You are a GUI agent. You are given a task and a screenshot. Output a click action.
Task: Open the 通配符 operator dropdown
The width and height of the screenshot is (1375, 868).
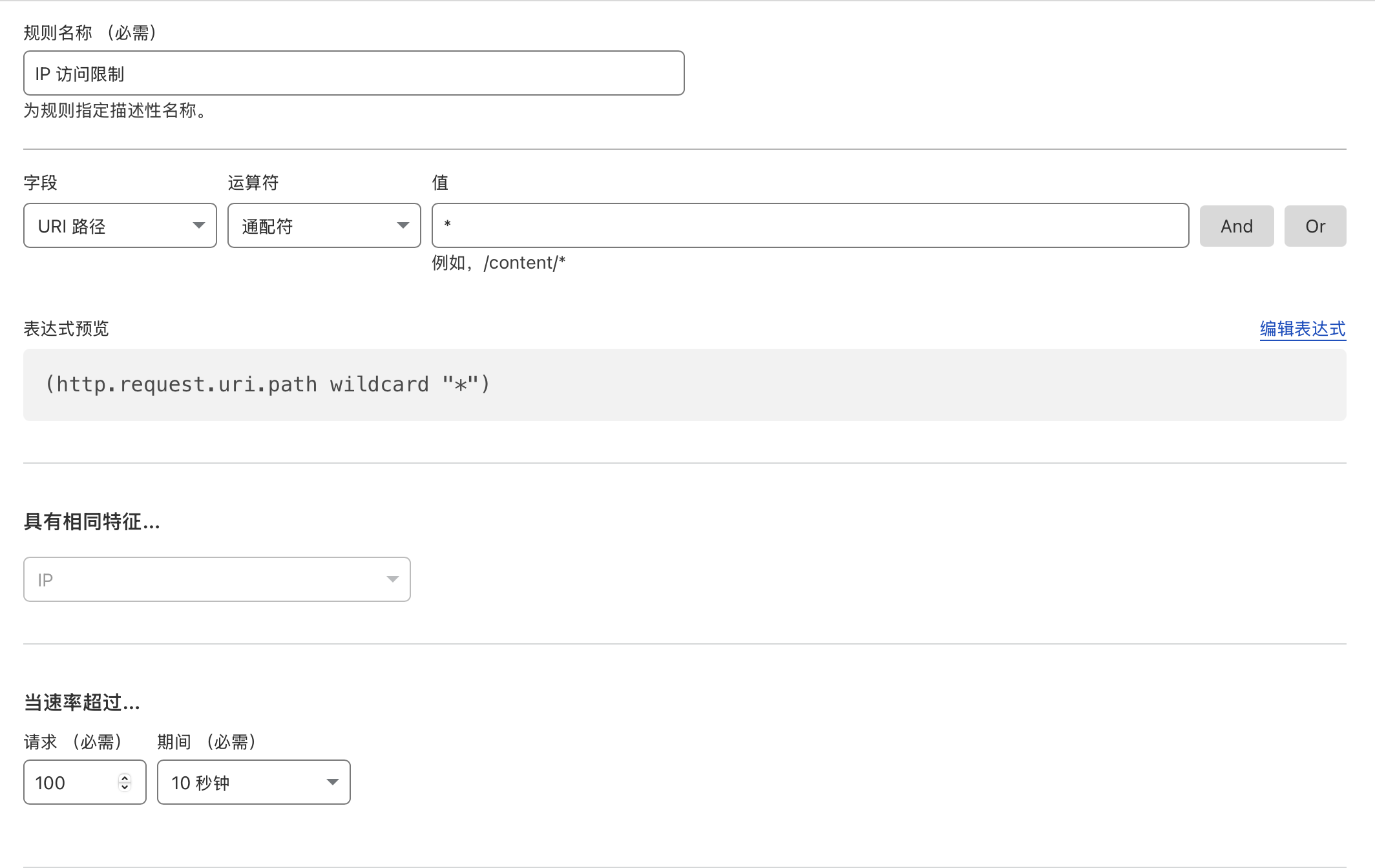[313, 226]
